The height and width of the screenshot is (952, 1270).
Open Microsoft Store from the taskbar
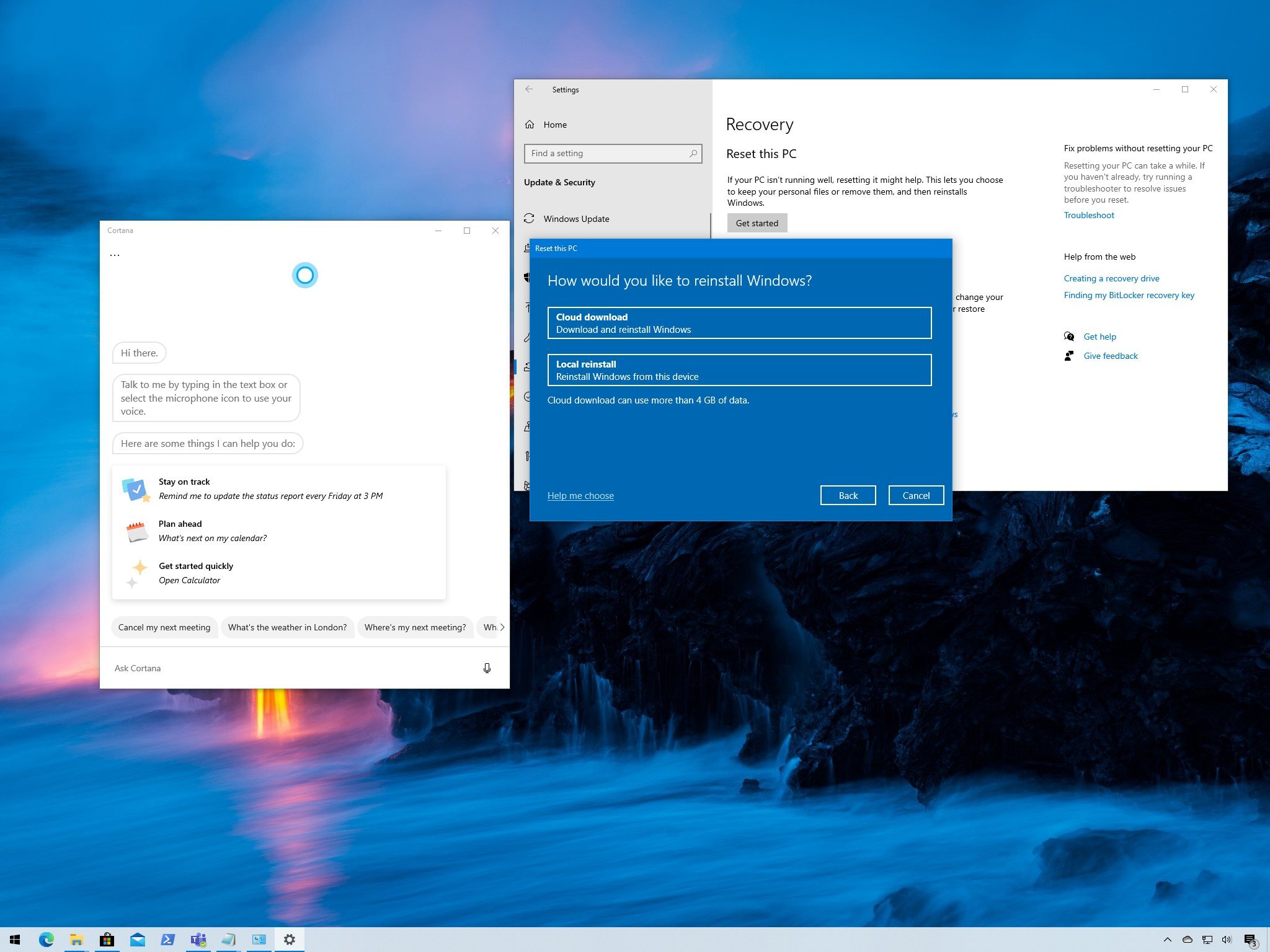click(x=107, y=940)
